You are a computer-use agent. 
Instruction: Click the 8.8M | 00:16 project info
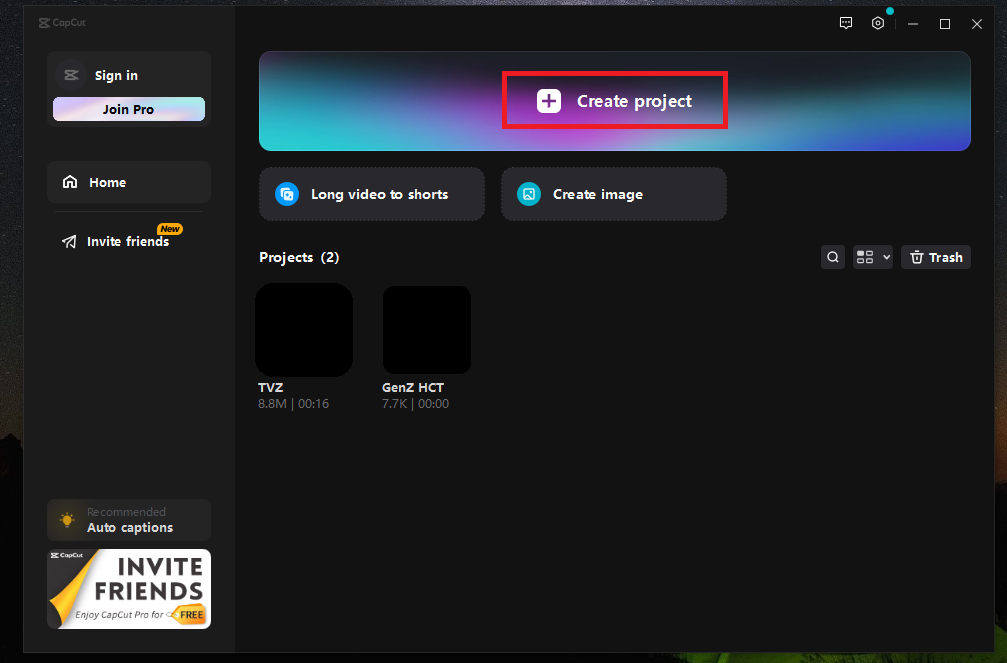[x=293, y=403]
